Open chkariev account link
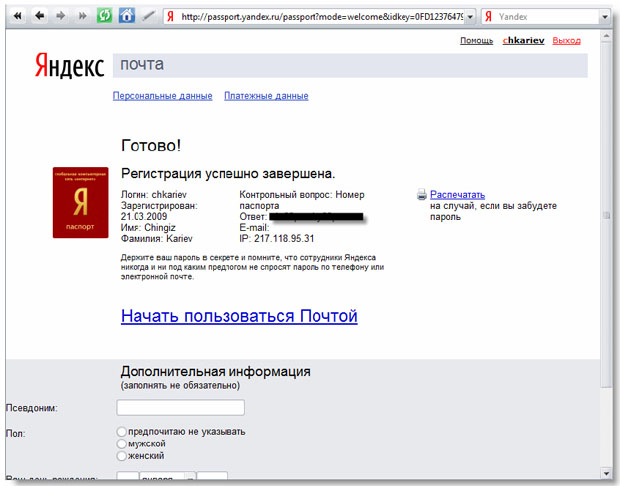The height and width of the screenshot is (486, 620). [523, 40]
